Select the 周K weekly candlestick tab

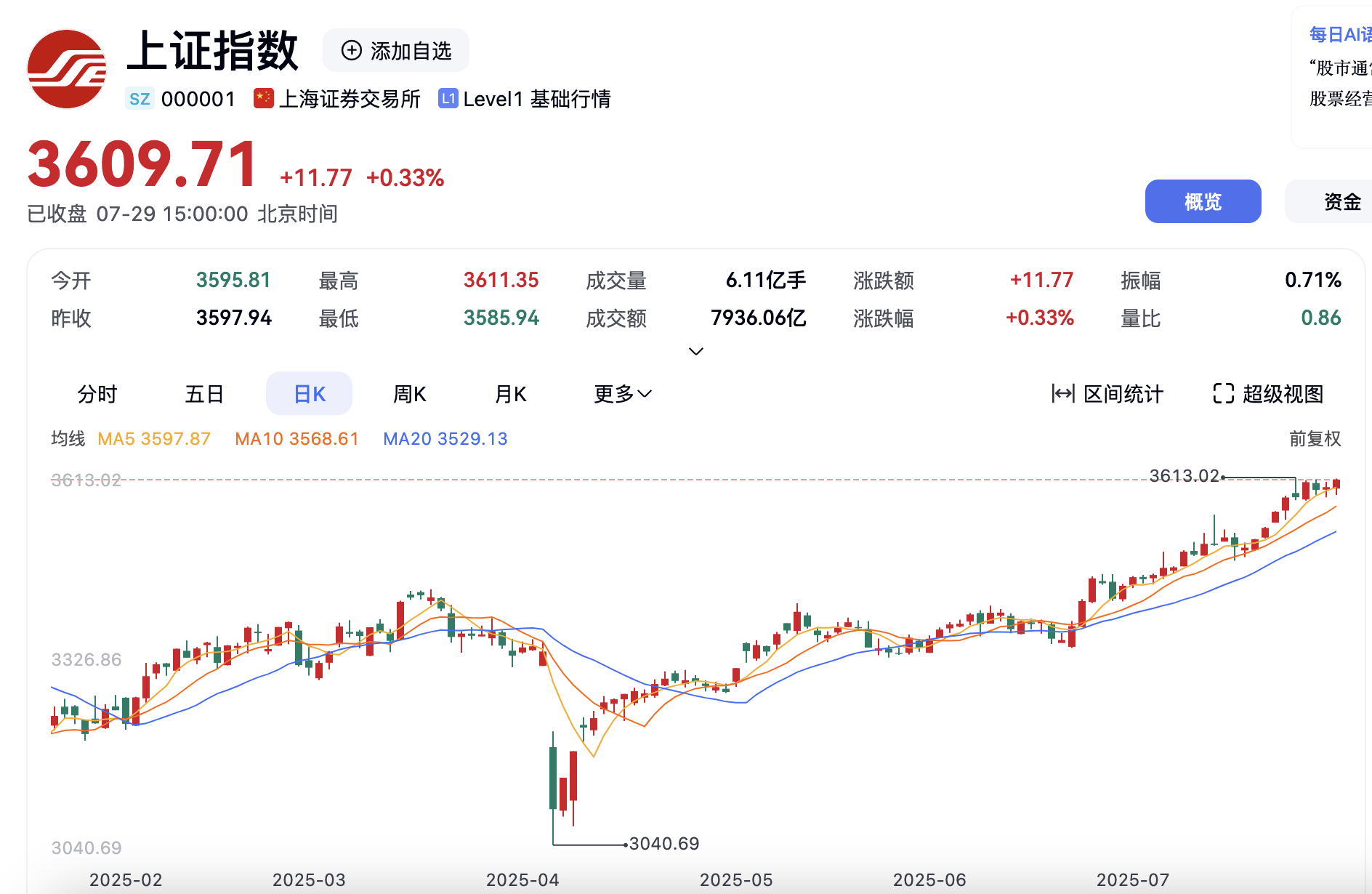[x=410, y=394]
